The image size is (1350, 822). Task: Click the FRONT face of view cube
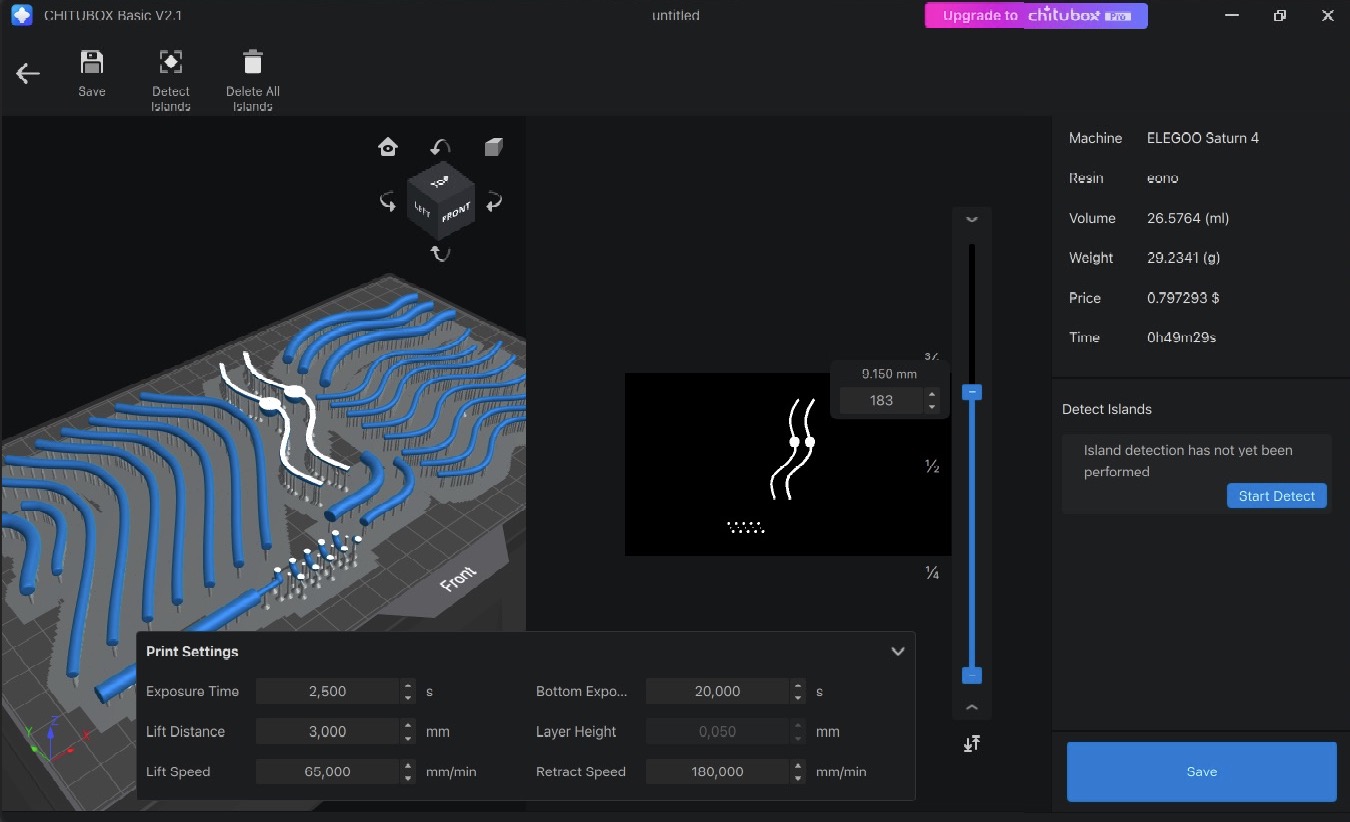(x=456, y=213)
